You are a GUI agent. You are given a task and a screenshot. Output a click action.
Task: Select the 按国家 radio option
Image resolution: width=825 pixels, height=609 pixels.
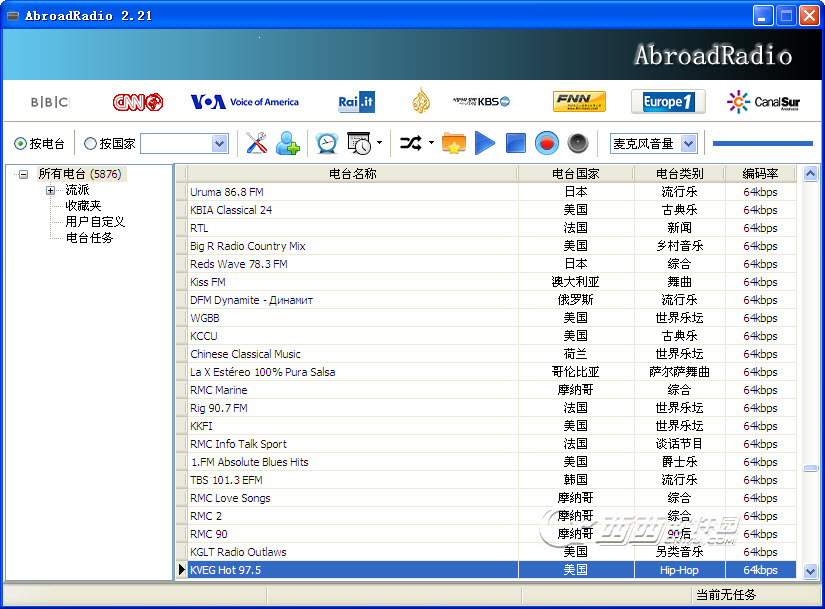(90, 144)
